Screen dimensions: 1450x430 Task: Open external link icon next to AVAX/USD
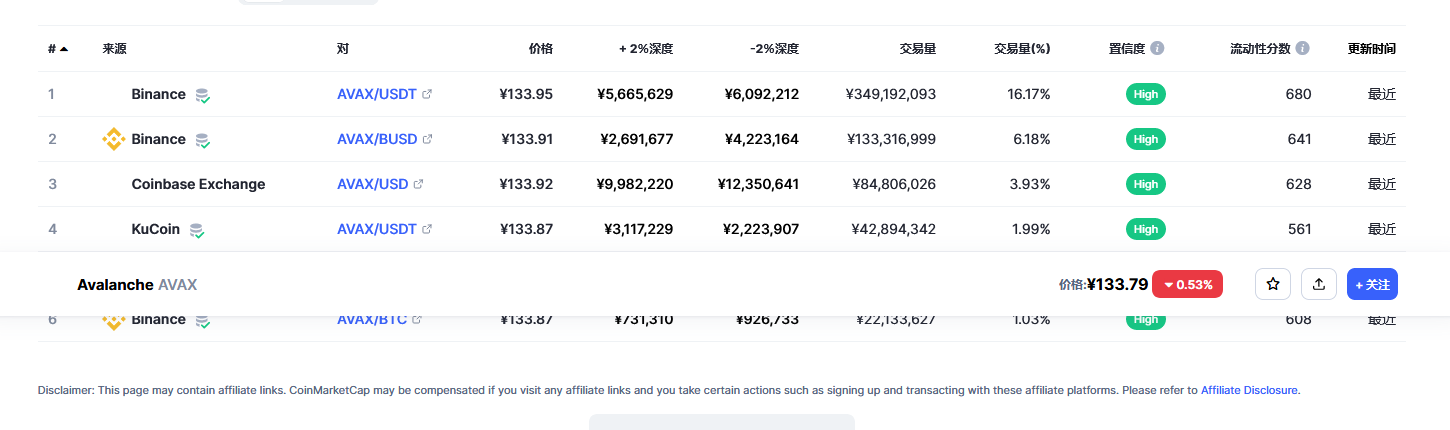click(x=419, y=184)
